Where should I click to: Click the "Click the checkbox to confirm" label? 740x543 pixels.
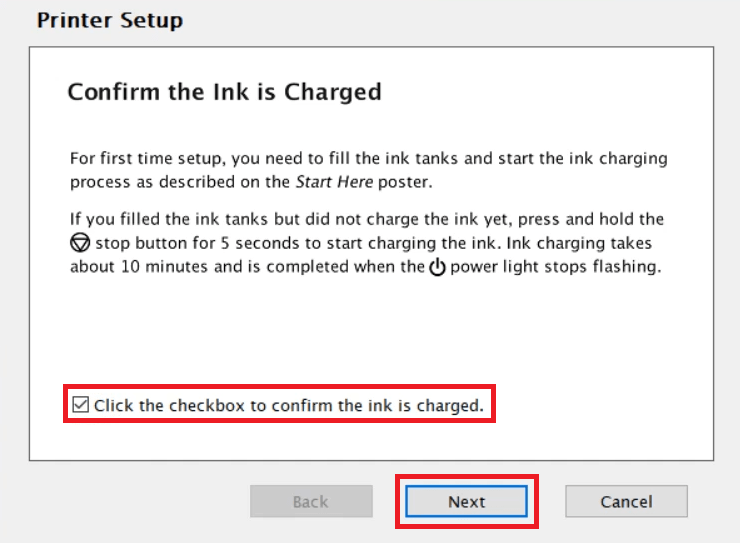pyautogui.click(x=289, y=405)
